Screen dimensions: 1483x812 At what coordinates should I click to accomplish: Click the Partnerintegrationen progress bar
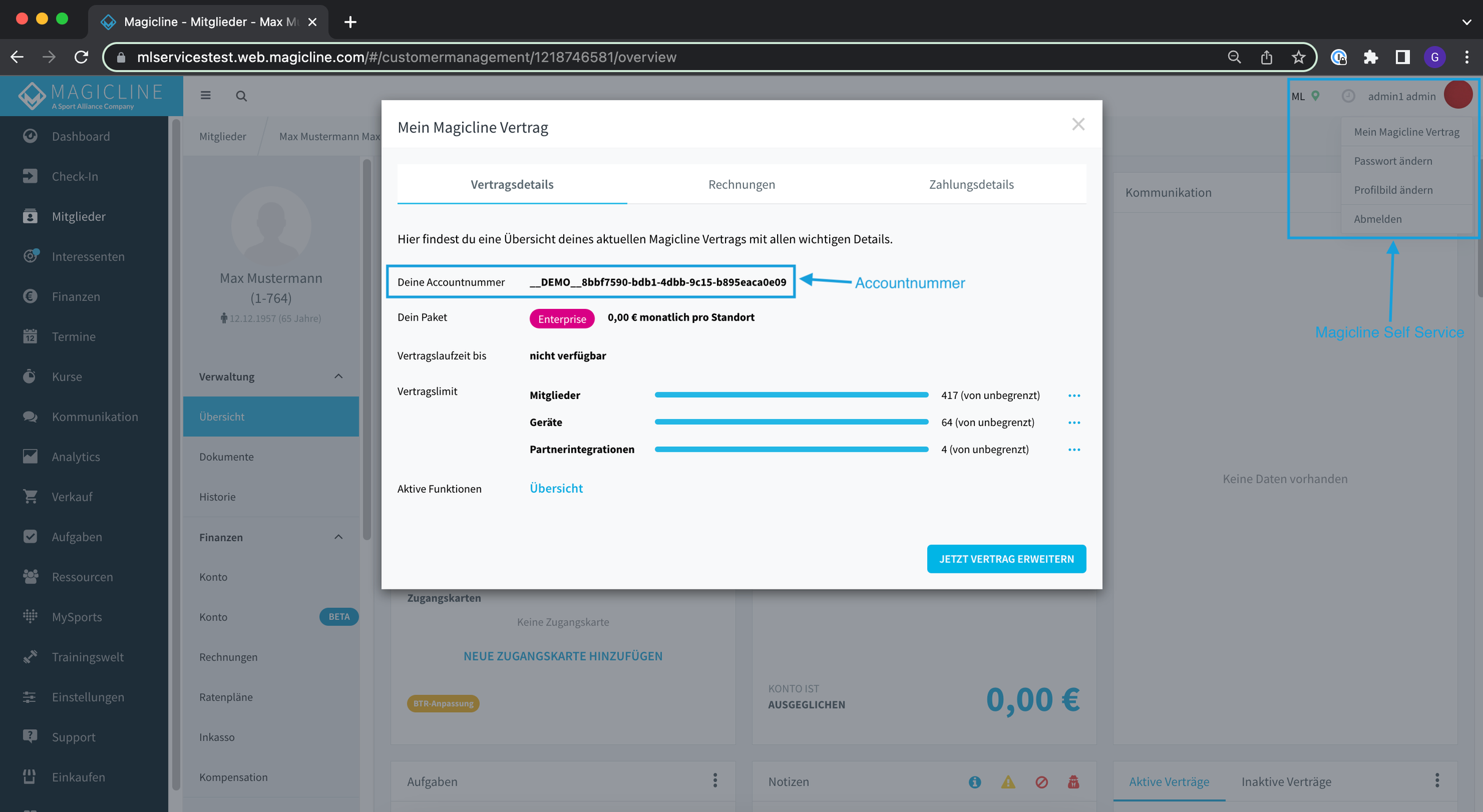pos(792,449)
